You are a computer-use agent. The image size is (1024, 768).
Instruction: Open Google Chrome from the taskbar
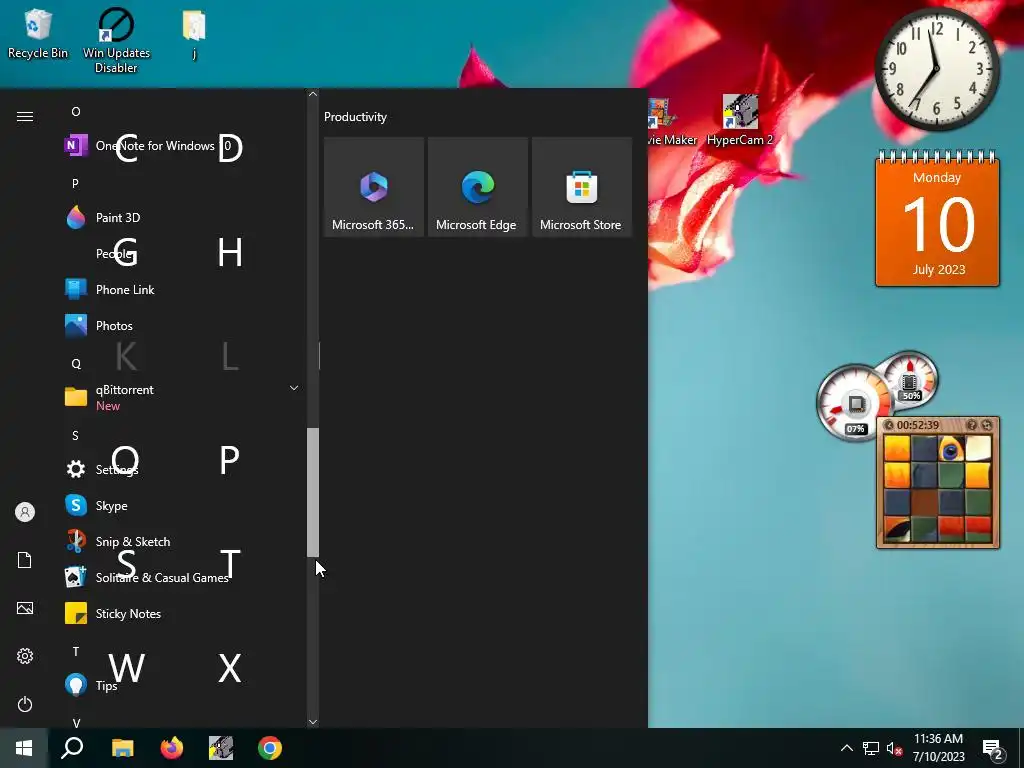pyautogui.click(x=270, y=748)
